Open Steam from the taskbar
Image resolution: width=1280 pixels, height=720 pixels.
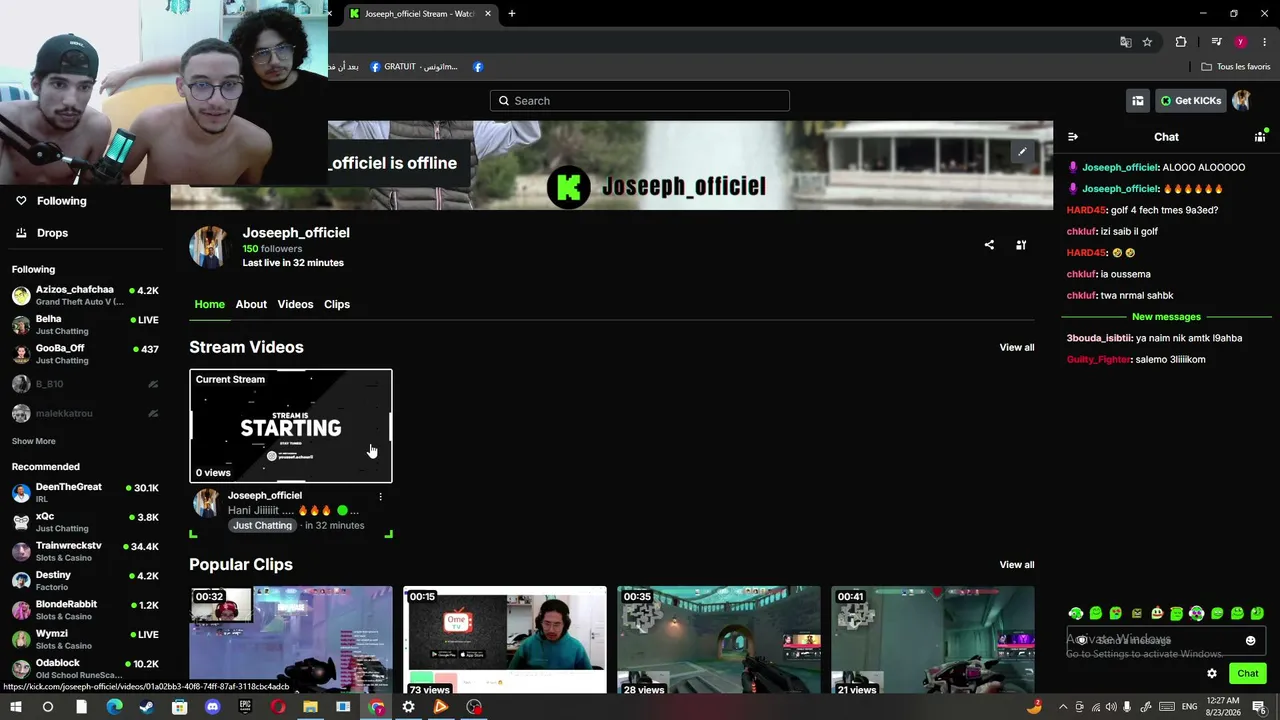coord(147,707)
